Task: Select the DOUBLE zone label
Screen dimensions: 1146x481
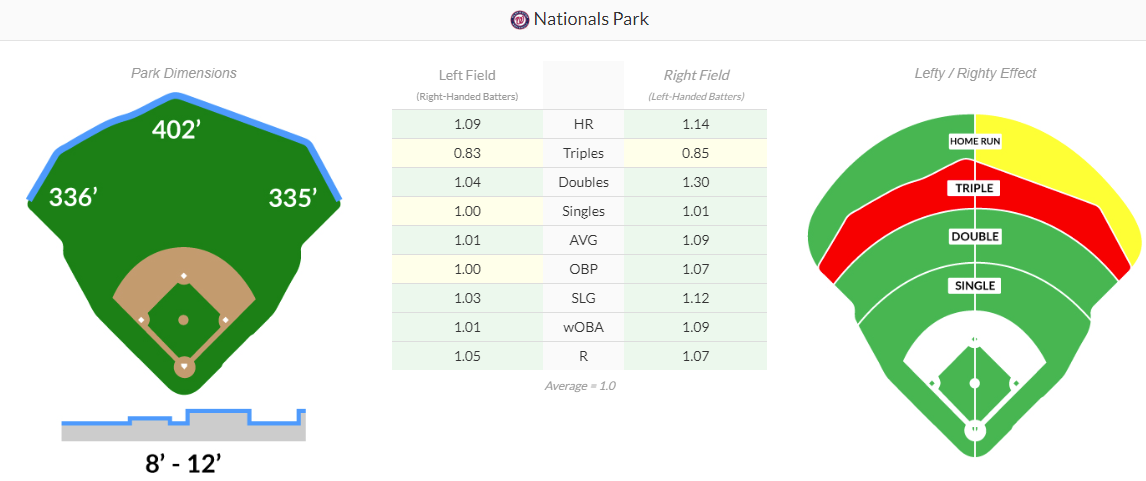Action: tap(975, 237)
